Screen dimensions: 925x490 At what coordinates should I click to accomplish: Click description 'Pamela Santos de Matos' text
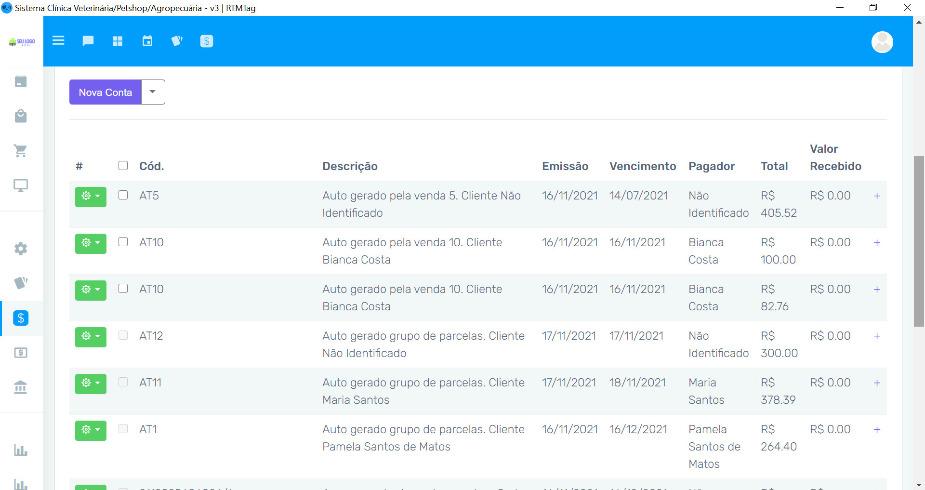[x=386, y=447]
